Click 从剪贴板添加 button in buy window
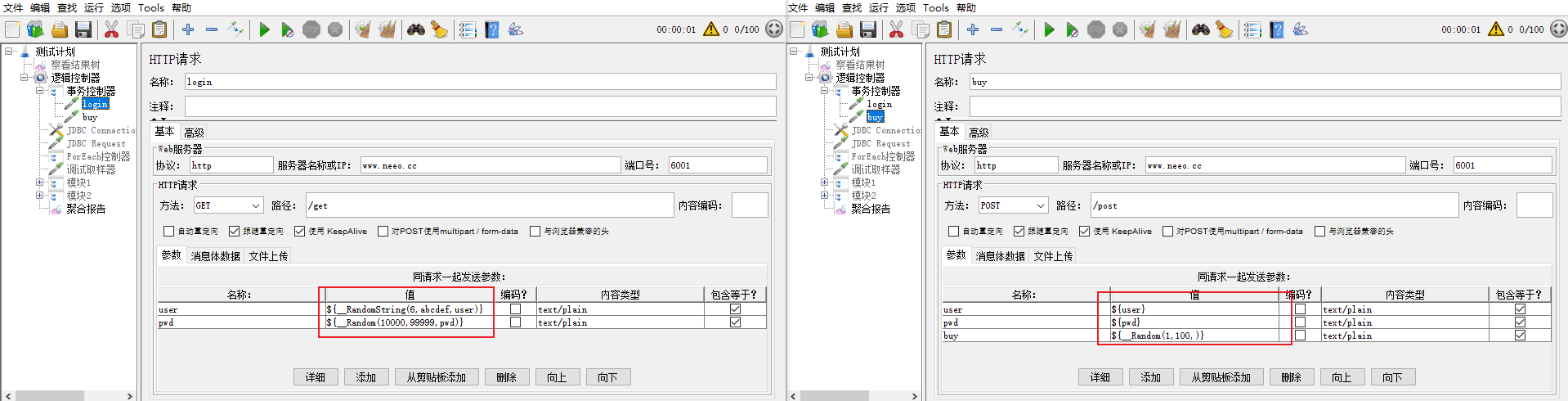The width and height of the screenshot is (1568, 401). click(1221, 377)
